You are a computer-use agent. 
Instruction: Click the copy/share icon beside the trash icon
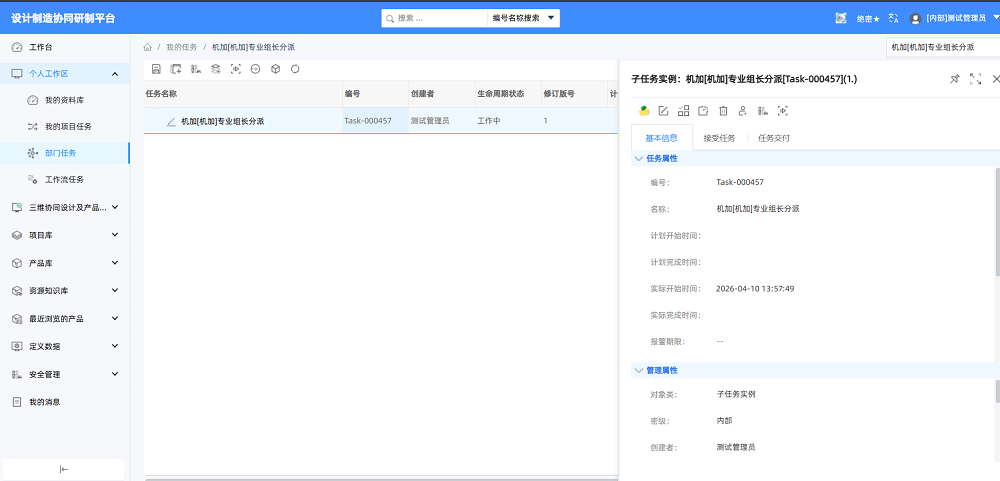pyautogui.click(x=703, y=111)
